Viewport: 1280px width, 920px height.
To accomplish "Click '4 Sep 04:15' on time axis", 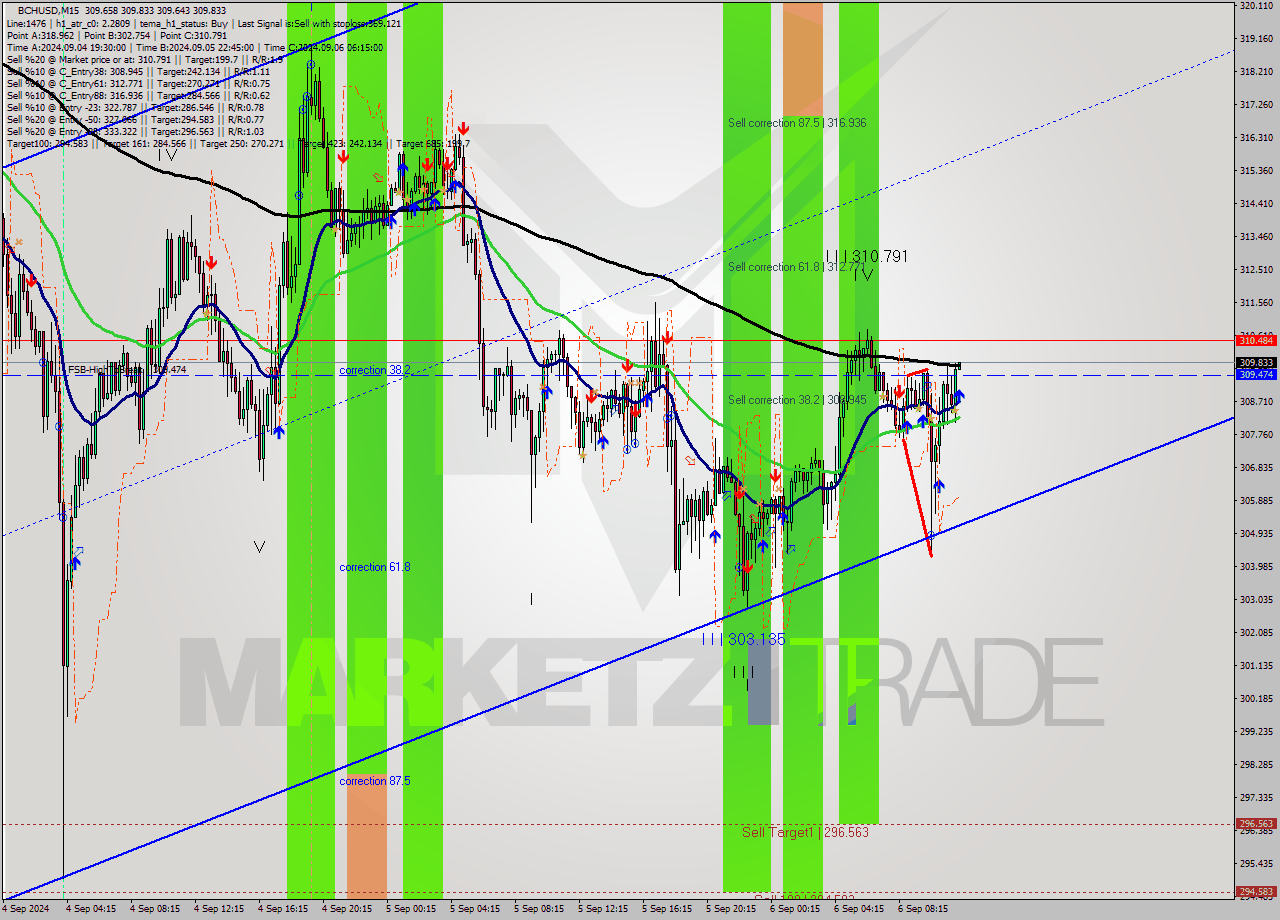I will [91, 909].
